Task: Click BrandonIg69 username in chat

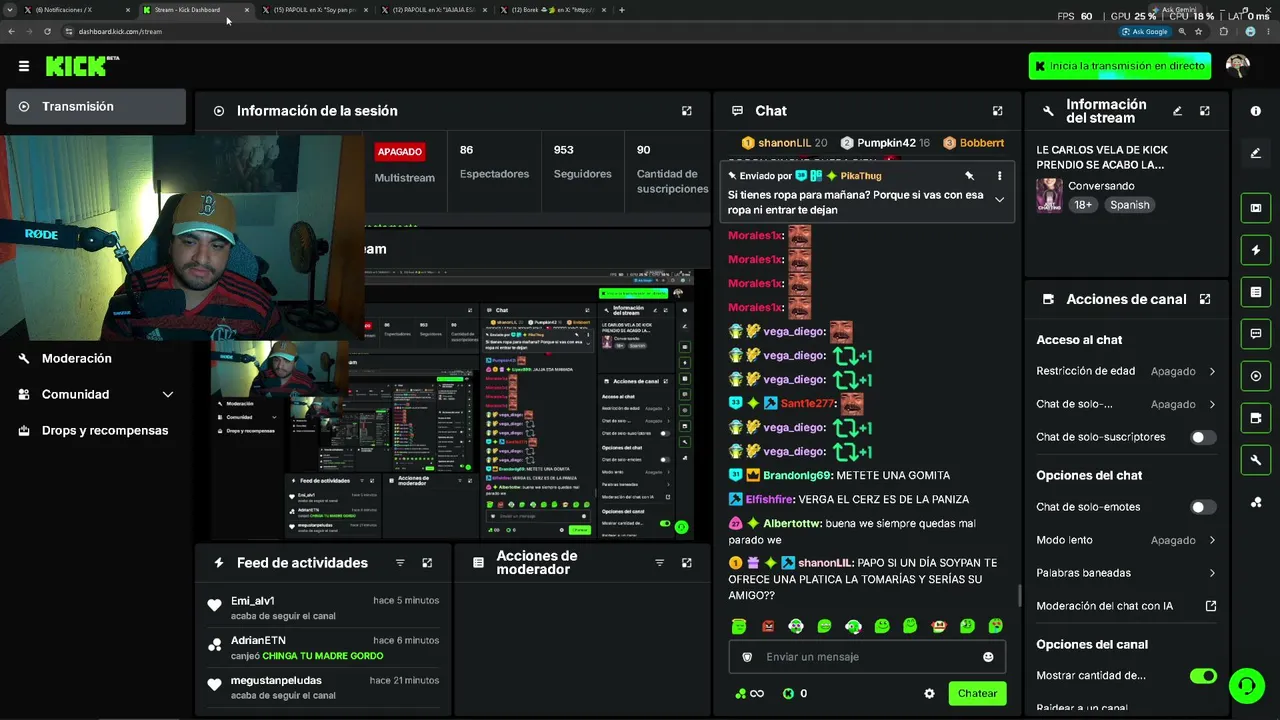Action: (x=797, y=475)
